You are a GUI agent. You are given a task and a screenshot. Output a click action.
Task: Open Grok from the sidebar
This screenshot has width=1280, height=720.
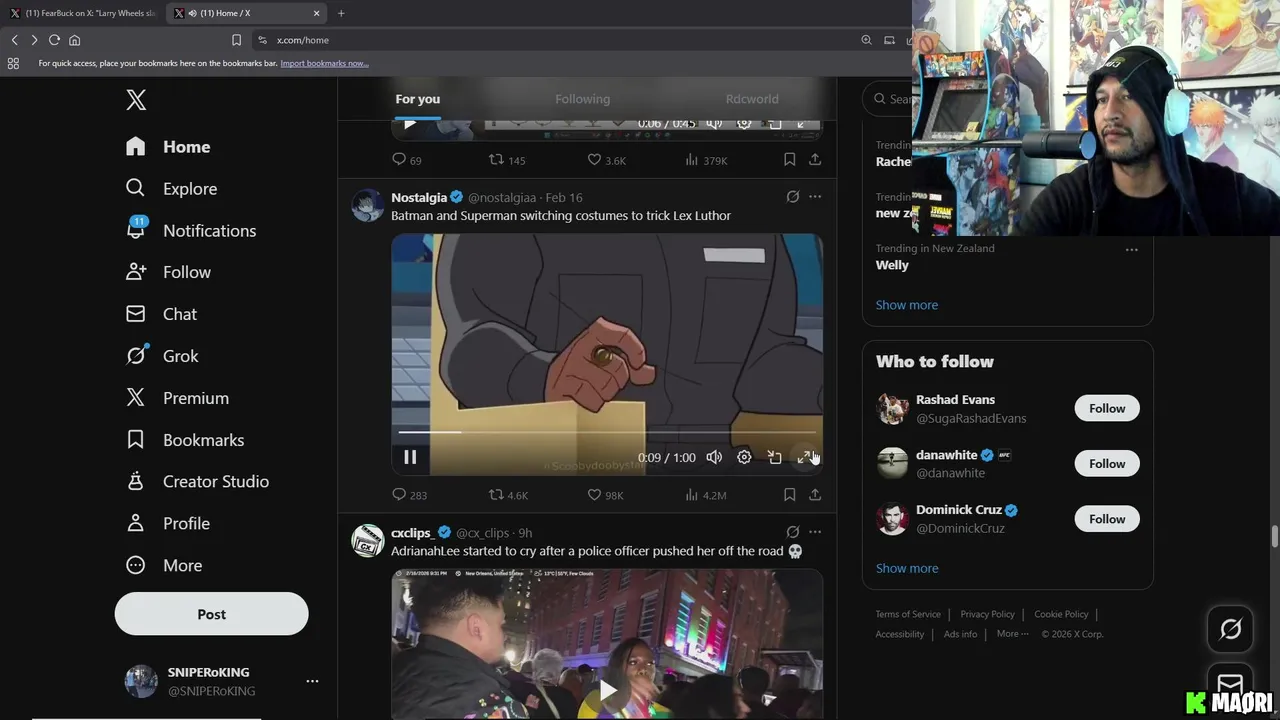[162, 356]
